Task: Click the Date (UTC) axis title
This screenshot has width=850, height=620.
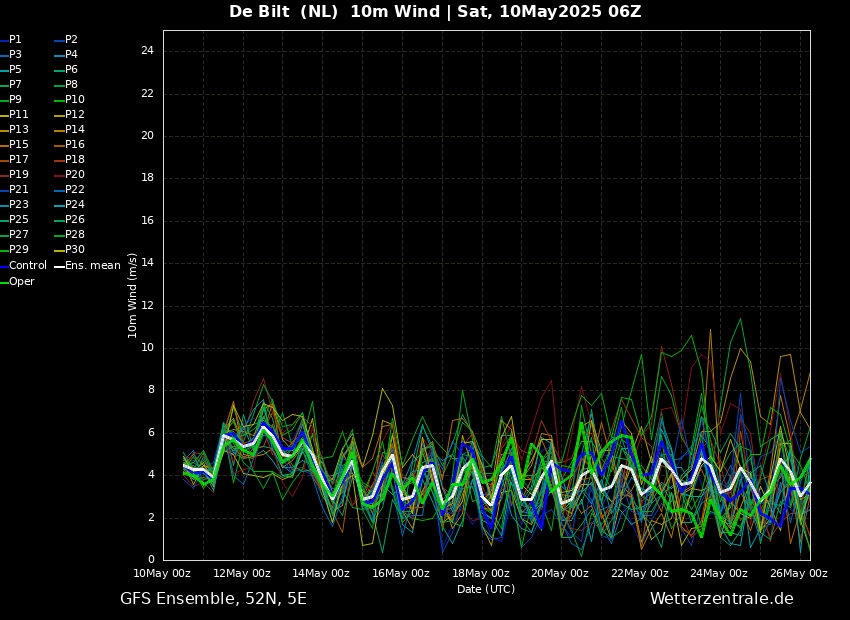Action: pyautogui.click(x=486, y=590)
